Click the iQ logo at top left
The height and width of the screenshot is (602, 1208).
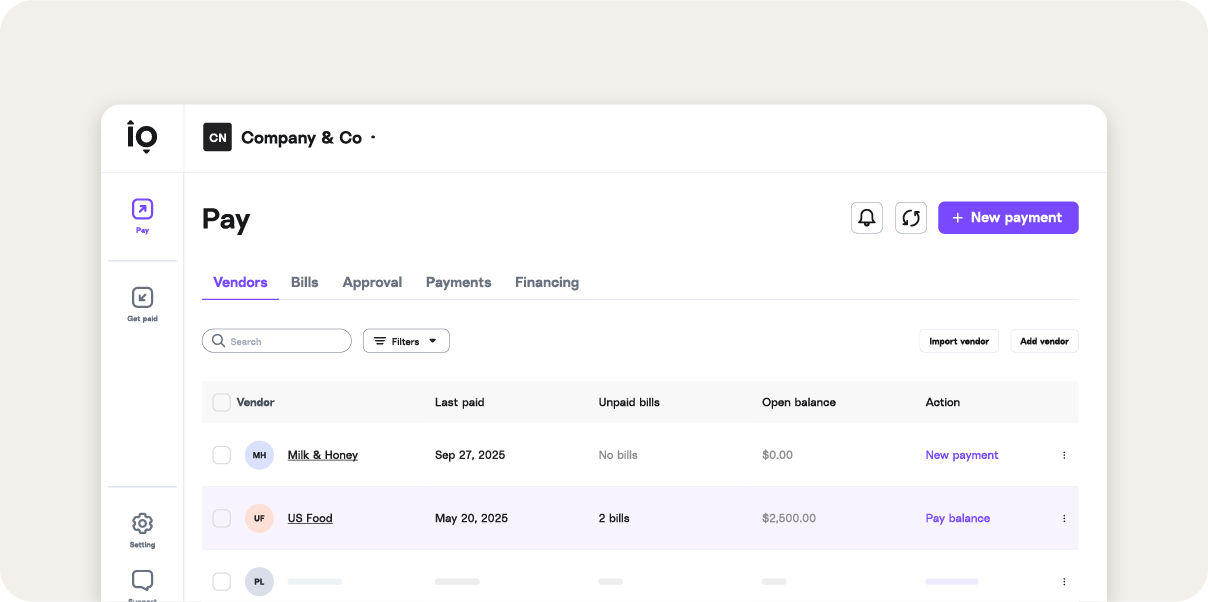(x=142, y=137)
